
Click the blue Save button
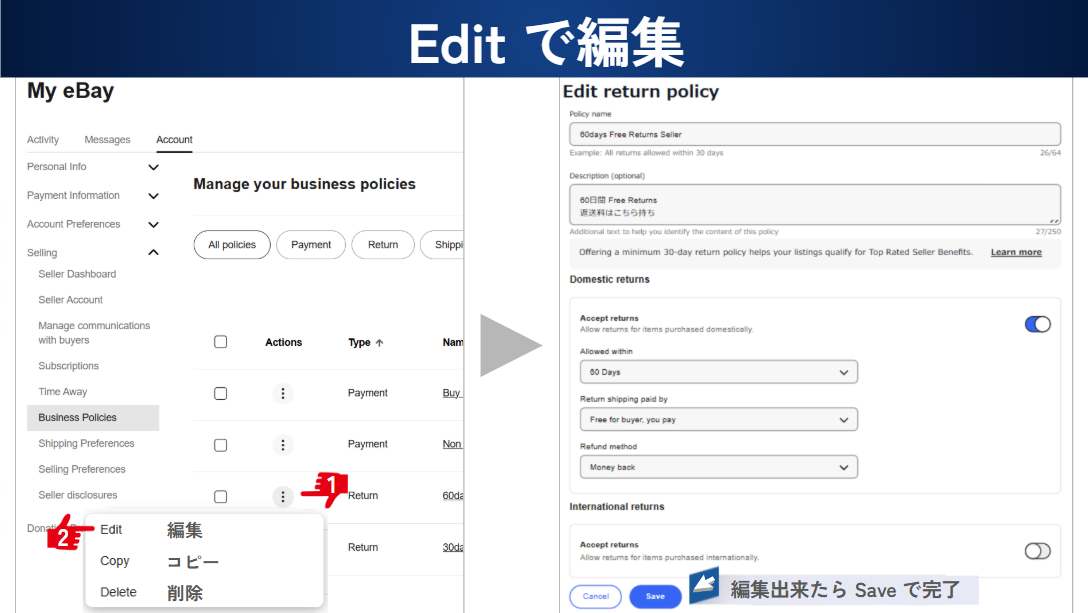click(655, 596)
